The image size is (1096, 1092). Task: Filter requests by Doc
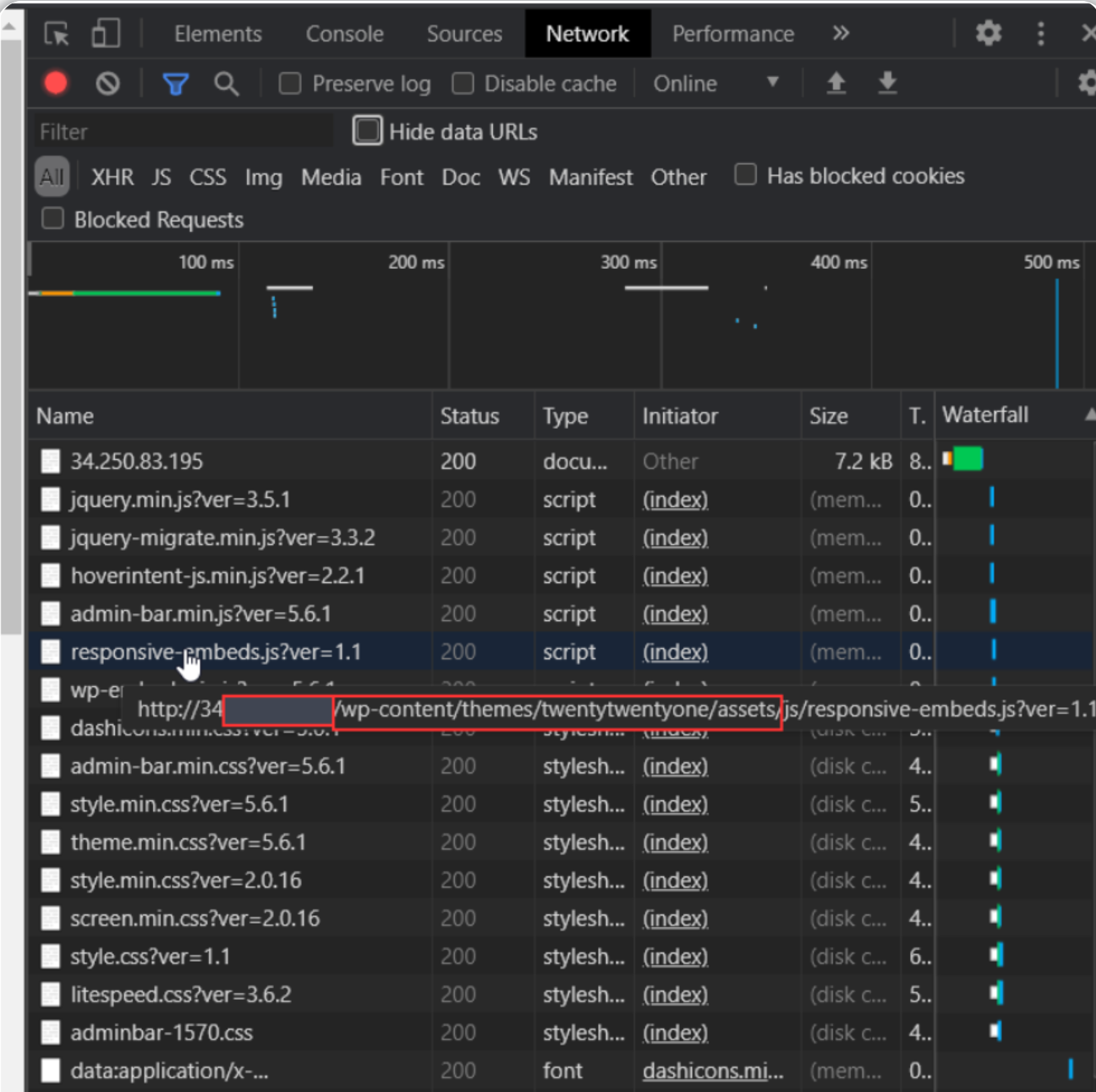coord(461,177)
